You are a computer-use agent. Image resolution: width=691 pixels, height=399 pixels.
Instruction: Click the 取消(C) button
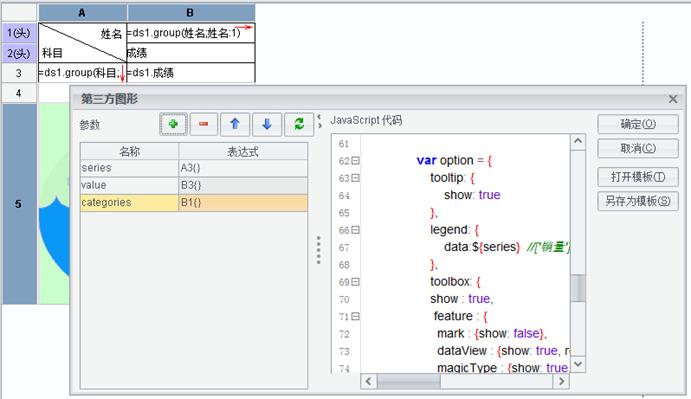pos(638,148)
